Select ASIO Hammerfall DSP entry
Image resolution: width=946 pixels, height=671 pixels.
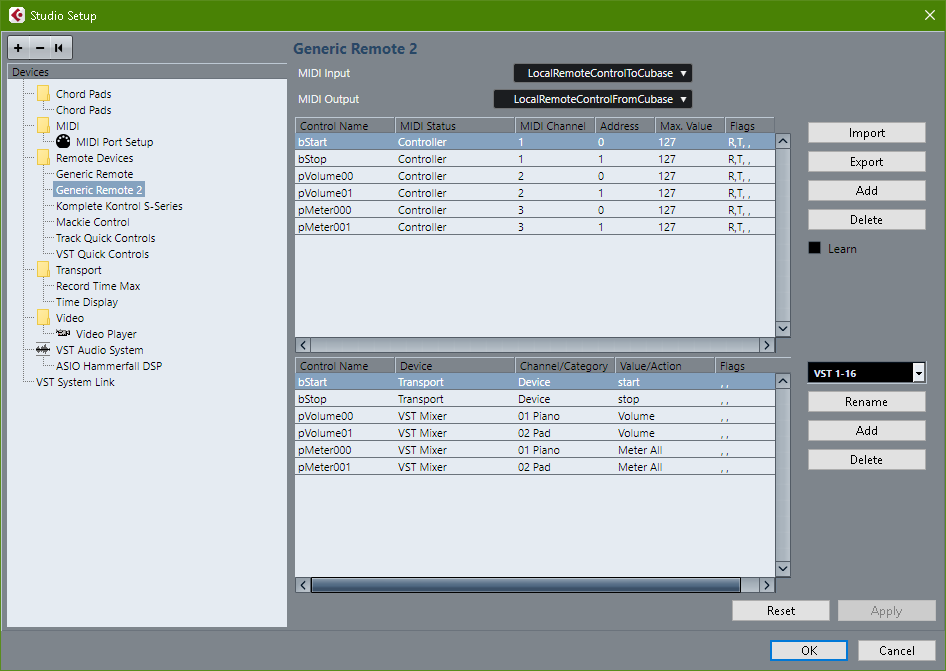(109, 366)
